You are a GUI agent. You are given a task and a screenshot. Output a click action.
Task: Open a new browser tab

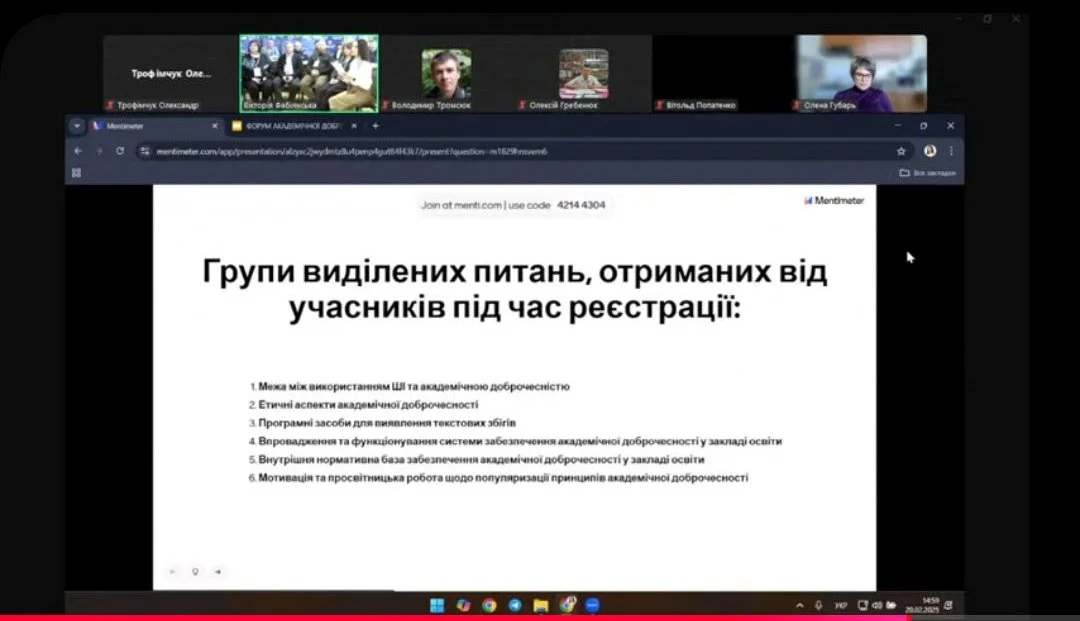coord(376,126)
